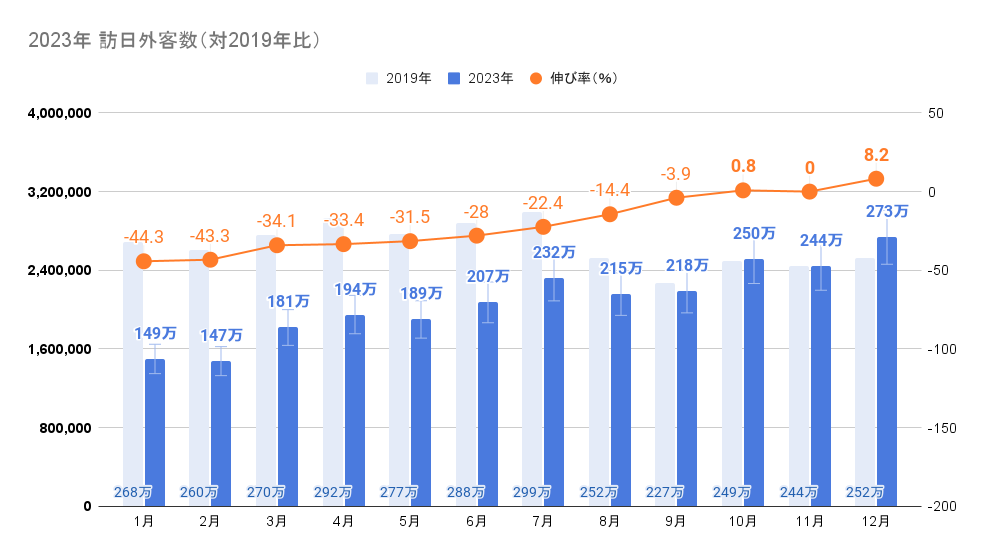985x557 pixels.
Task: Click the 268万 label at bar base
Action: pos(133,492)
